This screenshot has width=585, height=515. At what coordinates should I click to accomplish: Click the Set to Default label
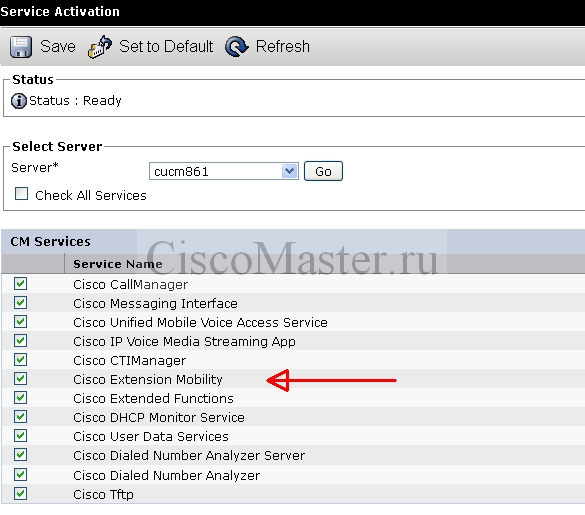[x=166, y=47]
